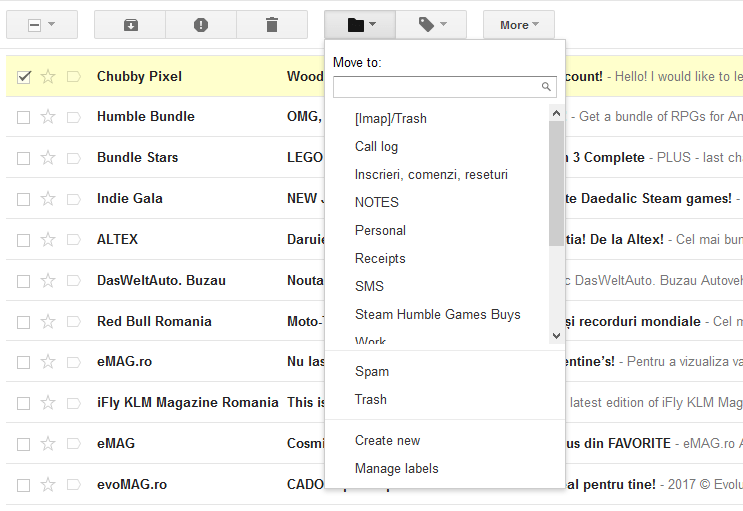The image size is (743, 511).
Task: Uncheck the Chubby Pixel email
Action: (24, 77)
